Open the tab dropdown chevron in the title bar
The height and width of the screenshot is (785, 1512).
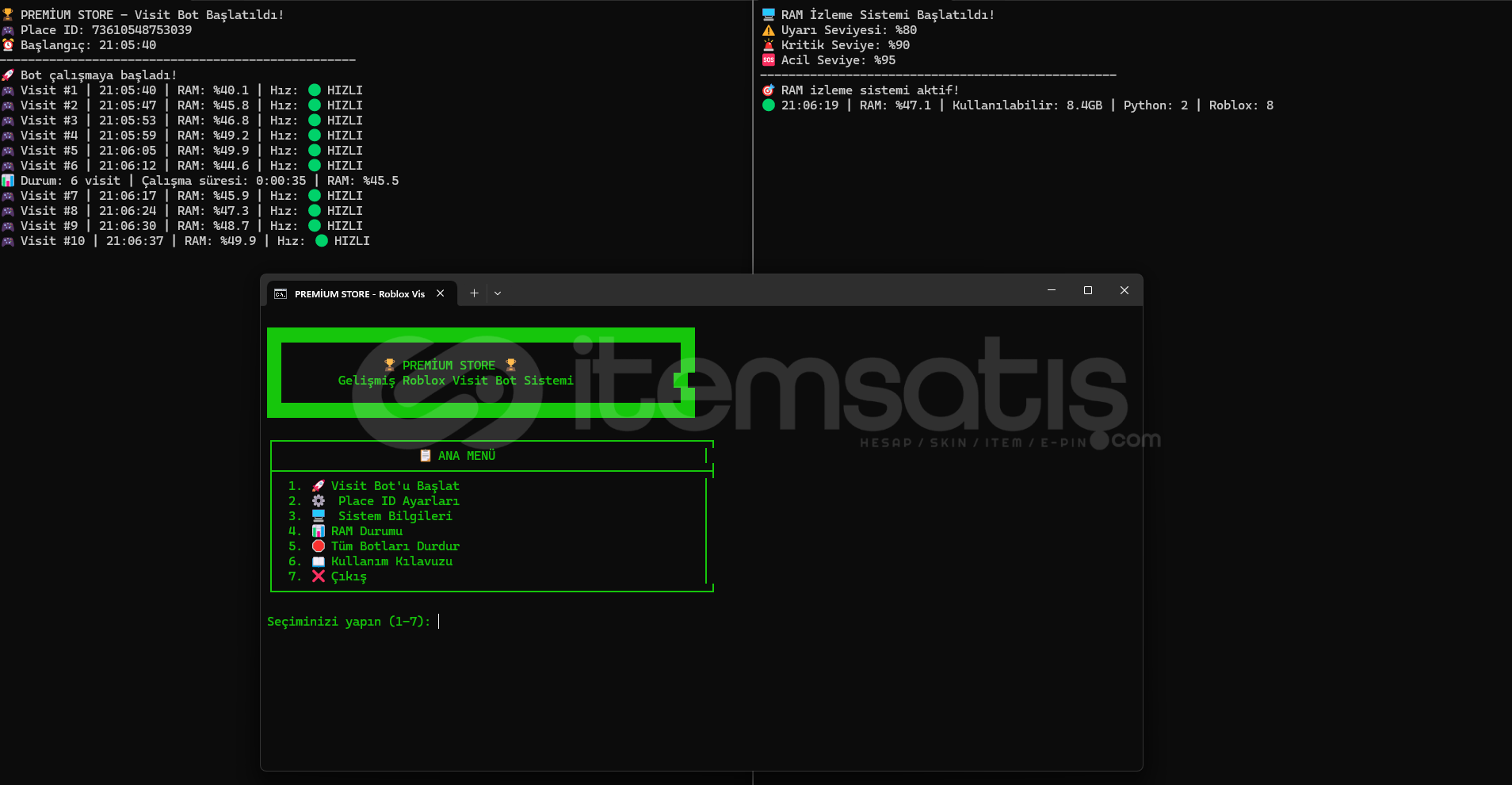coord(498,293)
